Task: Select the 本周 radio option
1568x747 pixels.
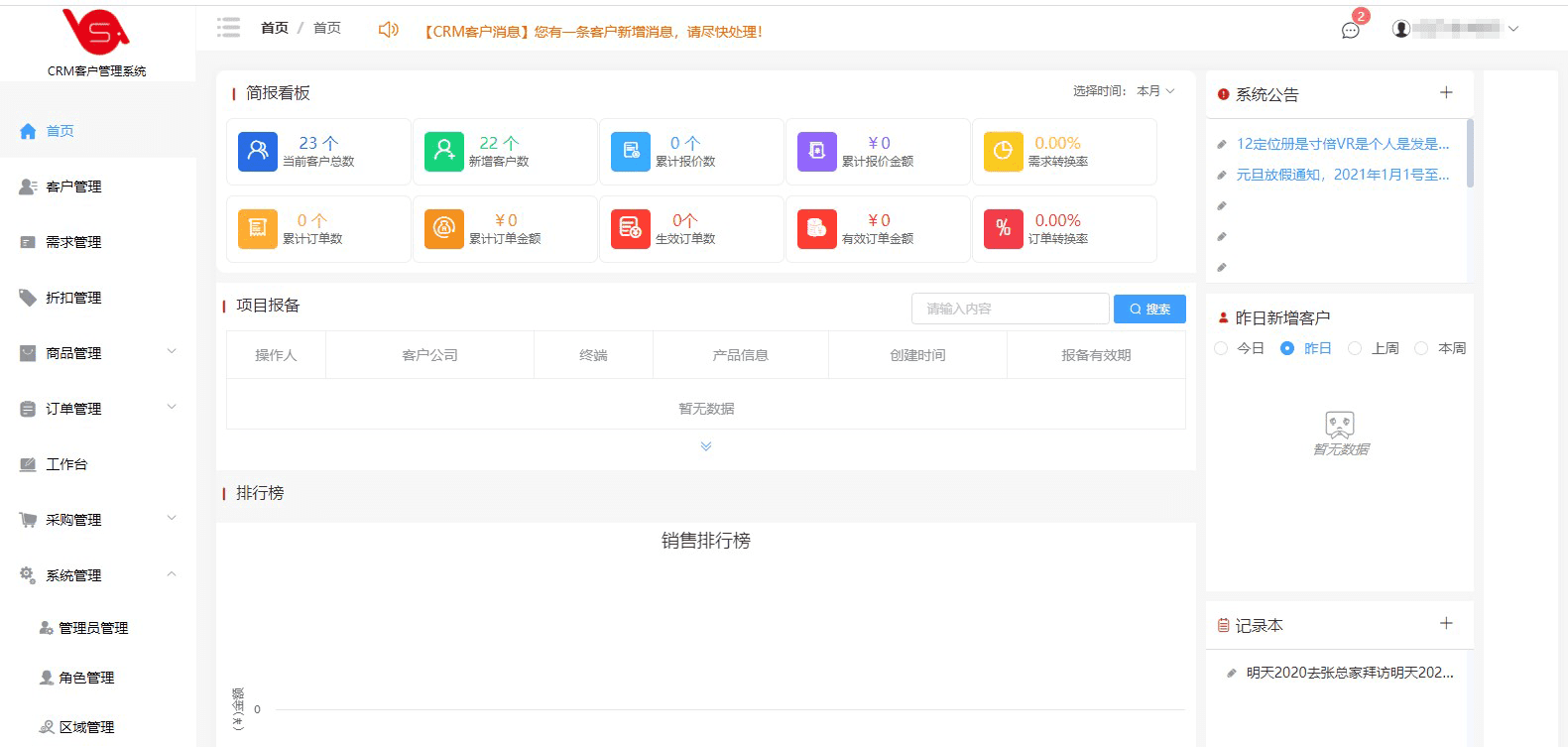Action: point(1421,348)
